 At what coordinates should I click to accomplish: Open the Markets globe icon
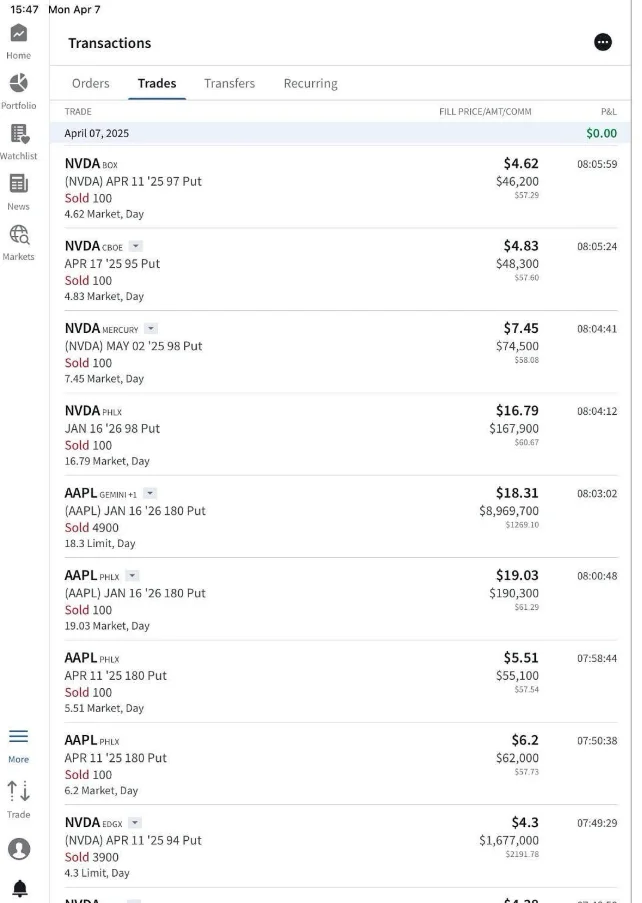tap(18, 234)
